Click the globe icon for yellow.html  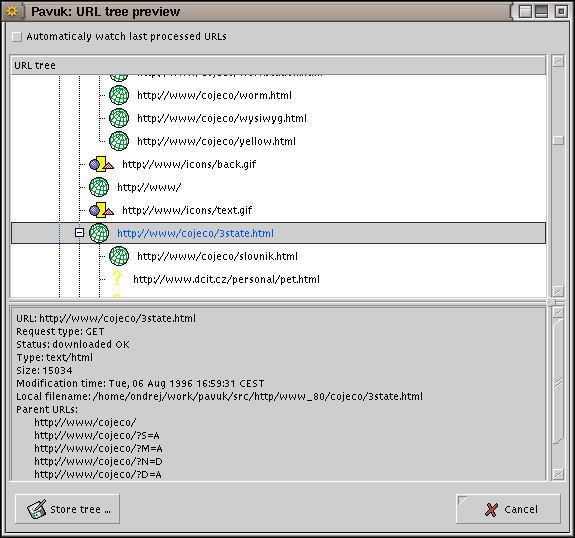[x=119, y=141]
